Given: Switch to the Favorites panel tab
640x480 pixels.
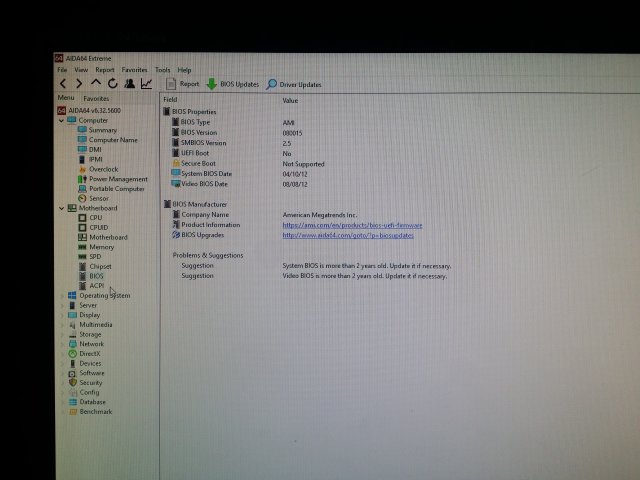Looking at the screenshot, I should (x=96, y=99).
